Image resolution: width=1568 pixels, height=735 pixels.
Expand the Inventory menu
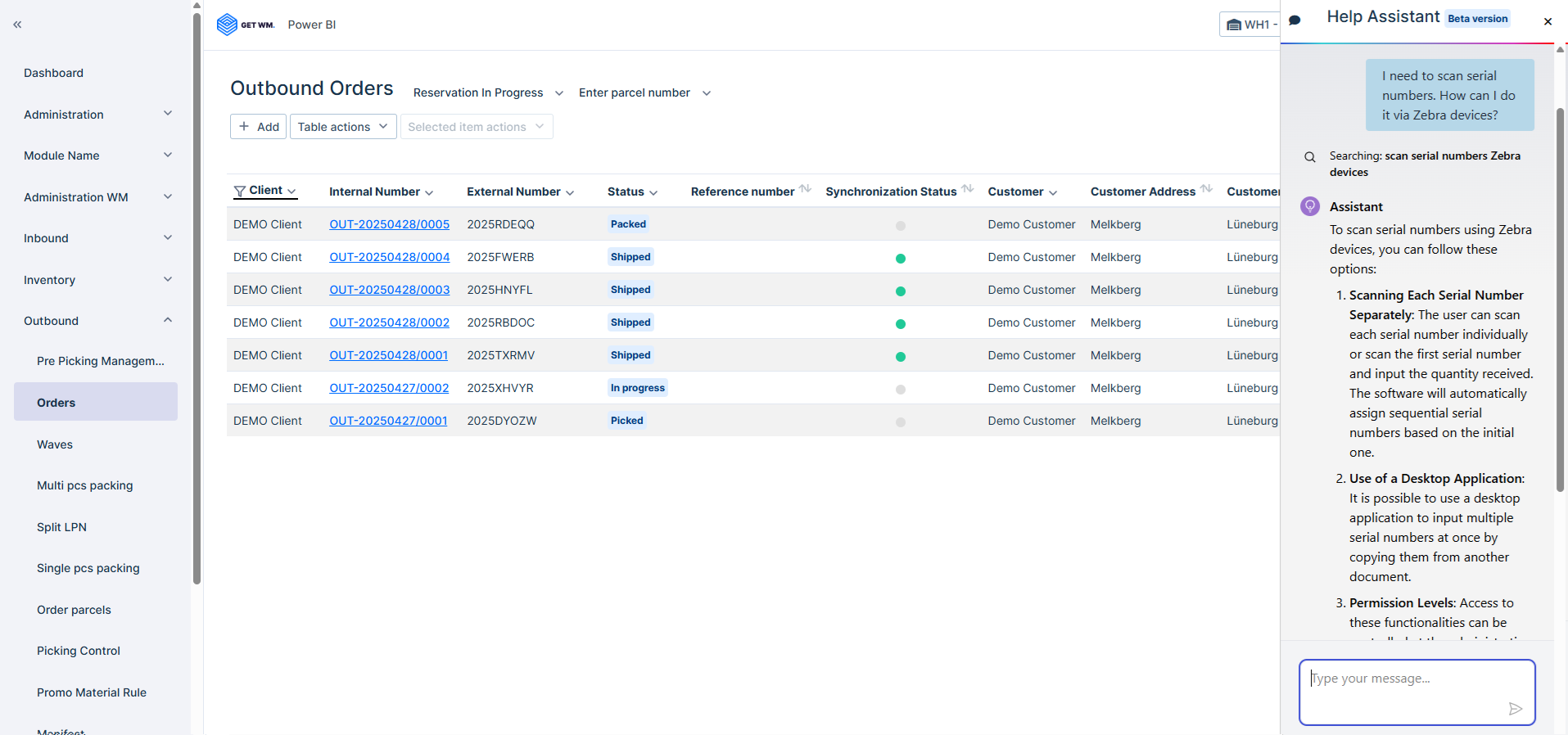pyautogui.click(x=96, y=280)
